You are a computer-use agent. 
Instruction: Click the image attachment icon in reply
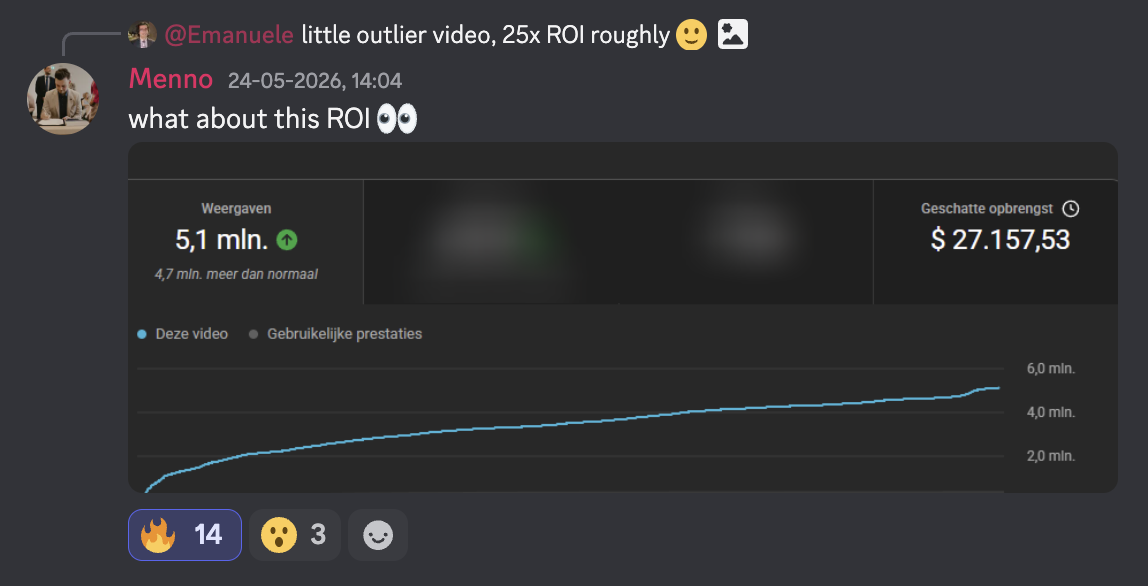[732, 34]
